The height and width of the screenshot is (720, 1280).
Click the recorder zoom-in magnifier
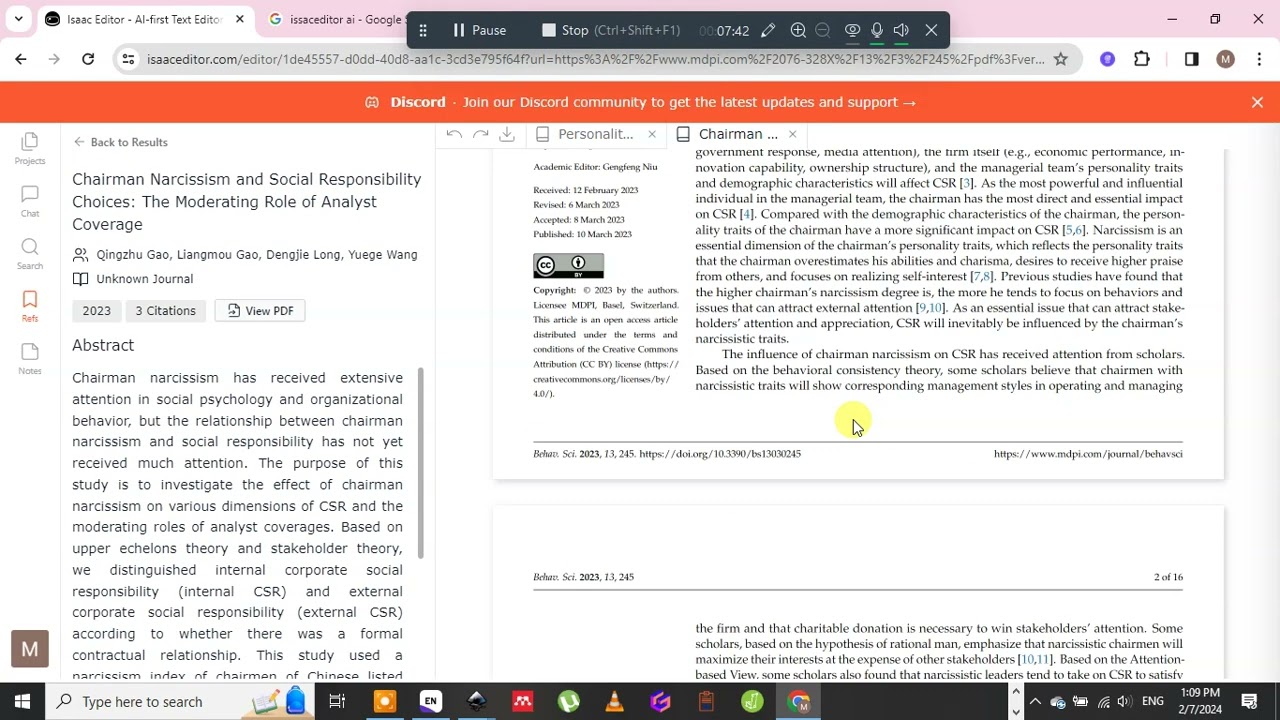pyautogui.click(x=798, y=30)
